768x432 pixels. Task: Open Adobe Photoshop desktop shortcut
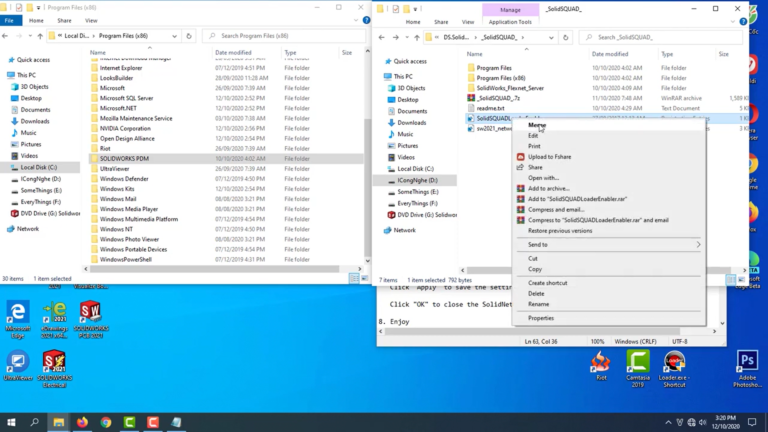click(747, 368)
